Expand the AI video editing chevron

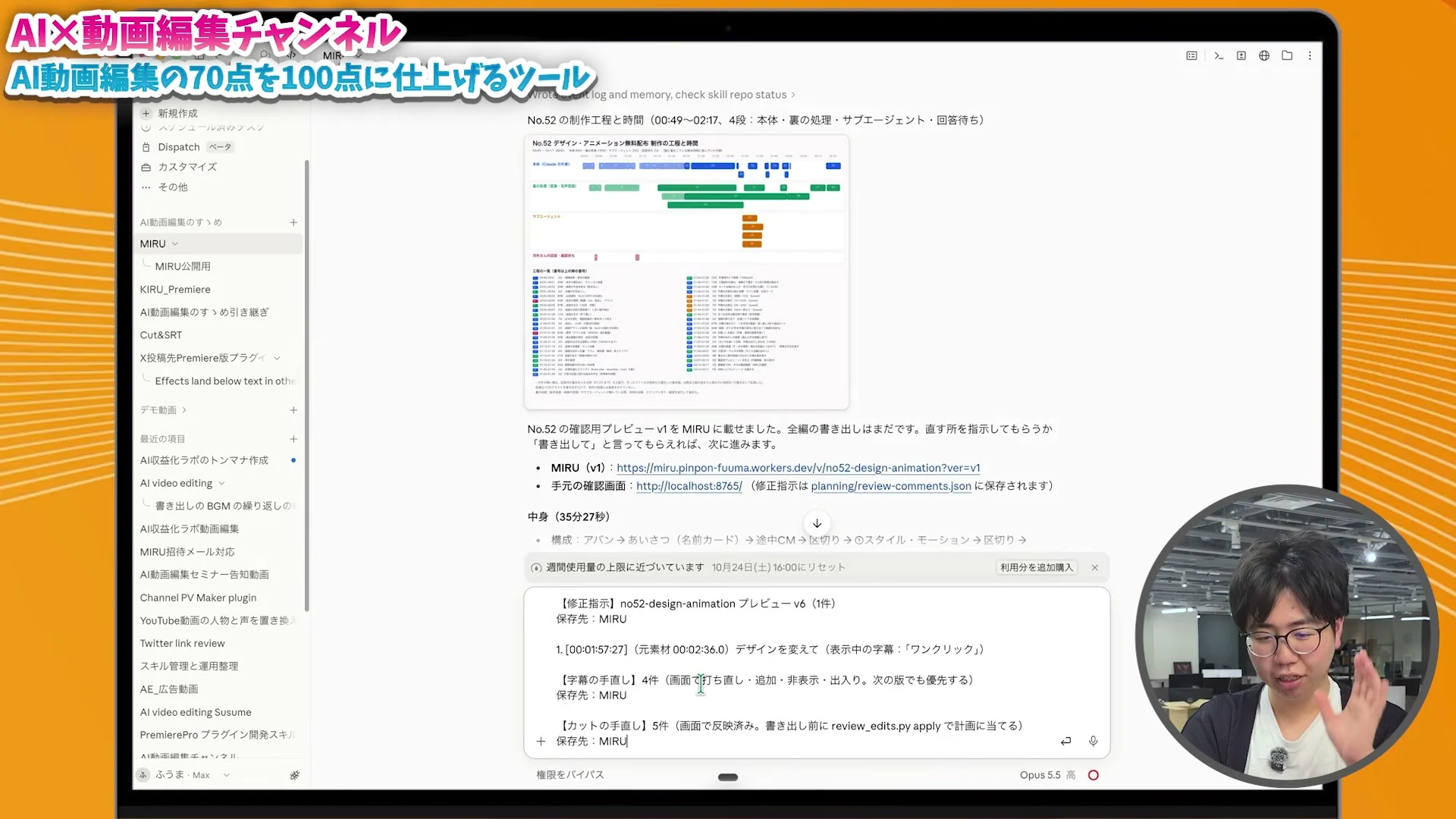pyautogui.click(x=221, y=483)
